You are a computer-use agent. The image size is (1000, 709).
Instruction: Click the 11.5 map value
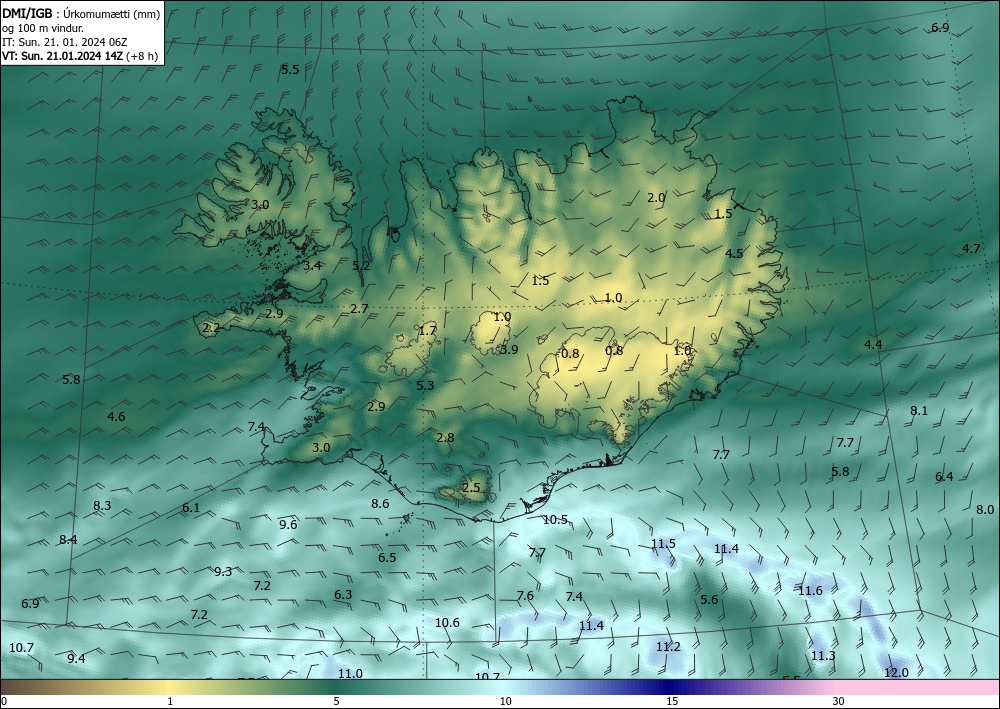[x=663, y=544]
